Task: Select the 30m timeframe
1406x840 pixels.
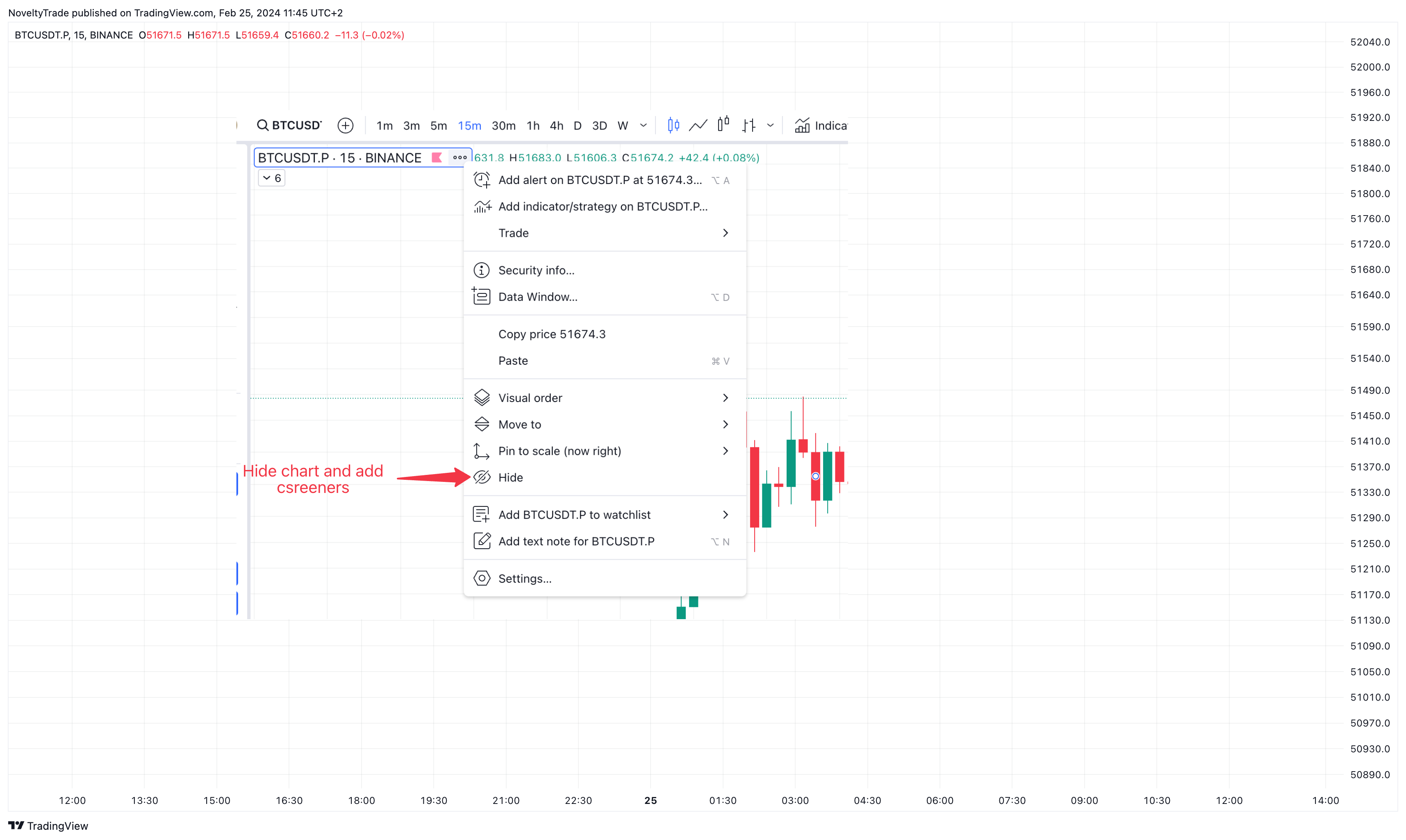Action: click(x=503, y=126)
